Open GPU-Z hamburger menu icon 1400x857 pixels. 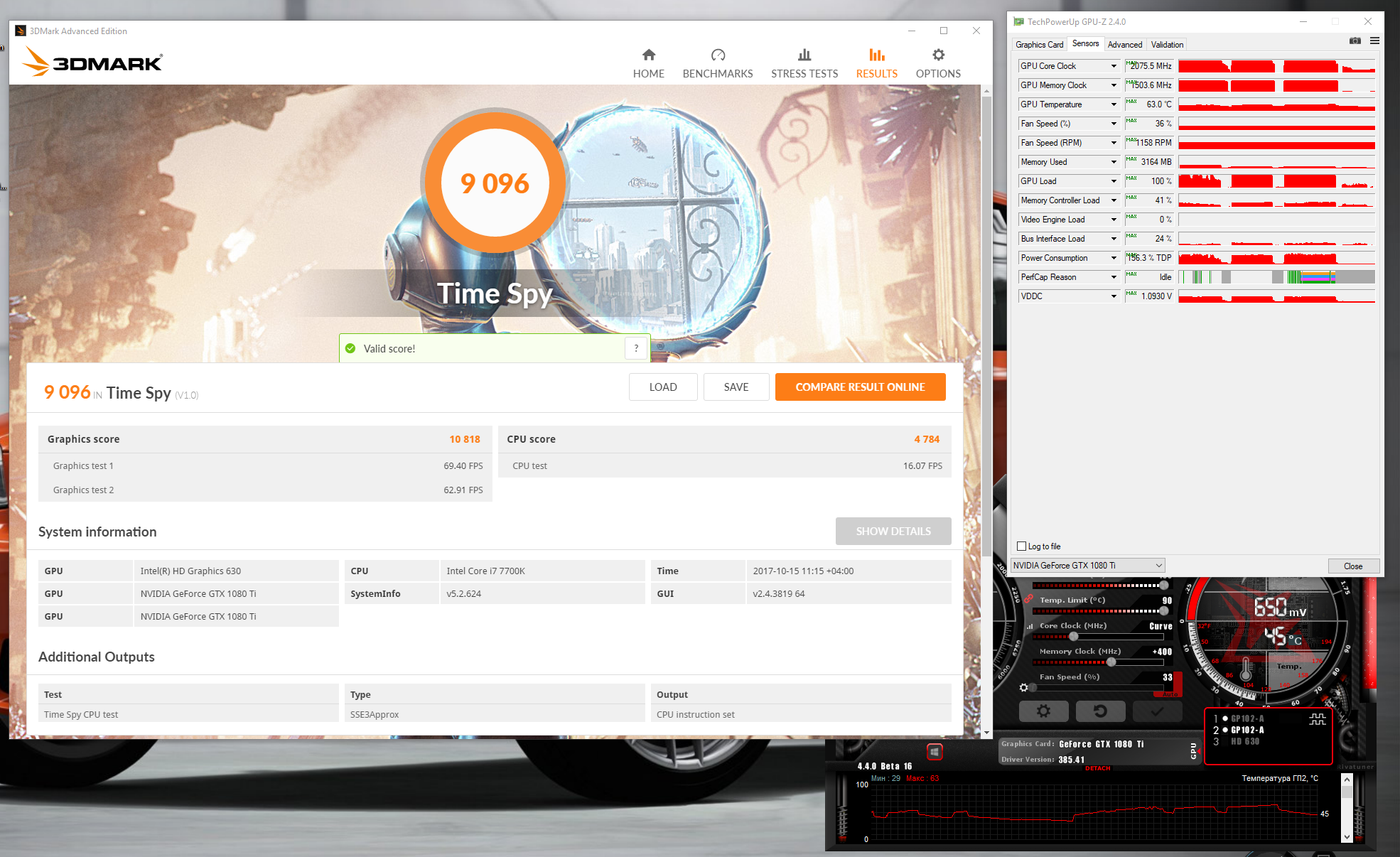(1374, 41)
